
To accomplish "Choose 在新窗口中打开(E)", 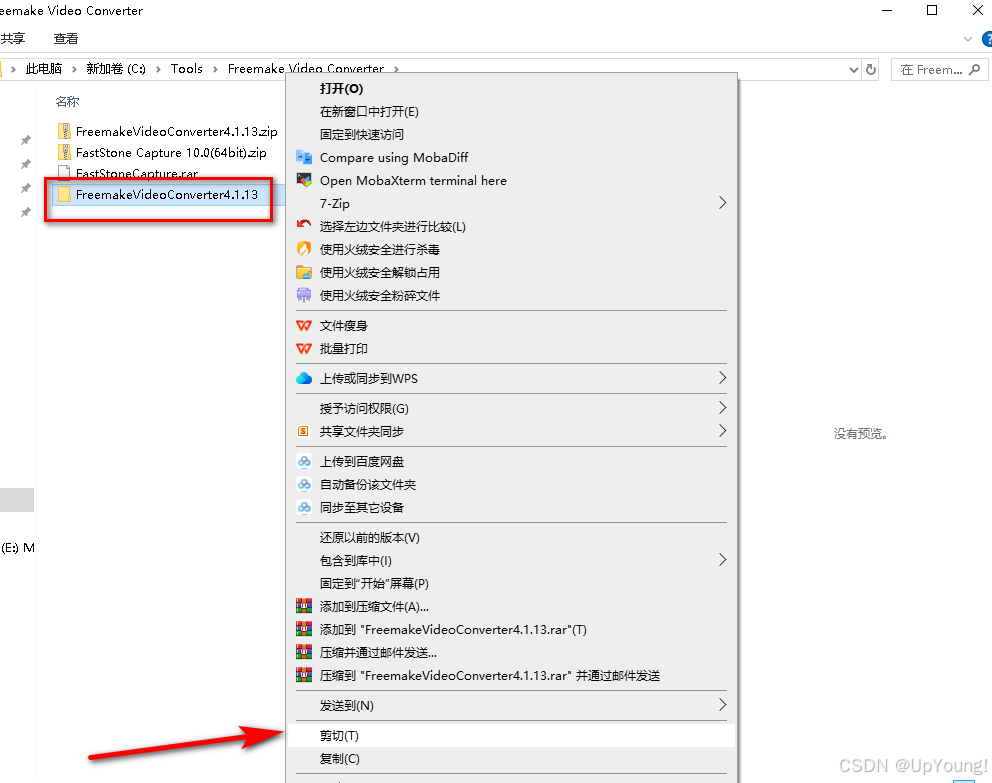I will point(369,111).
